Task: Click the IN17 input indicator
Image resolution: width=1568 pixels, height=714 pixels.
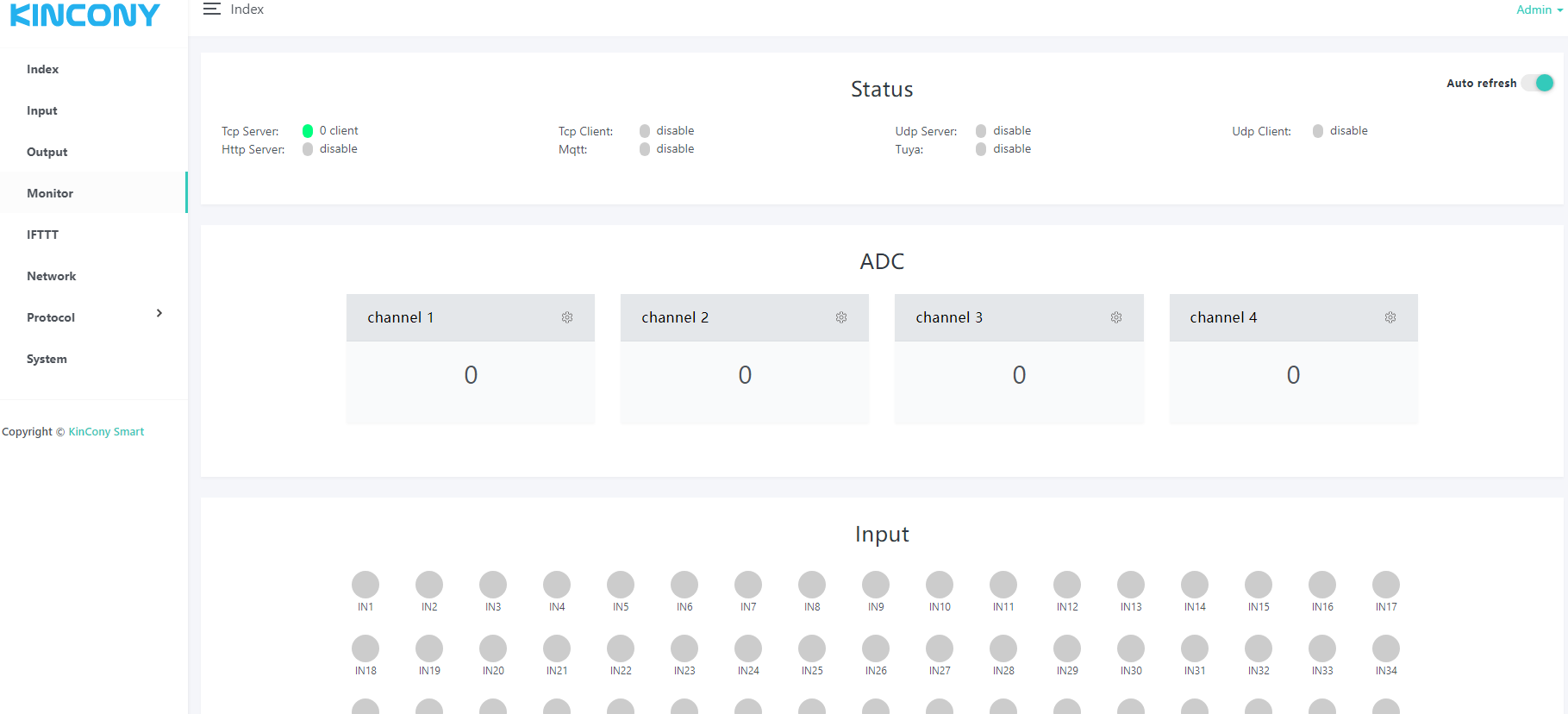Action: 1386,585
